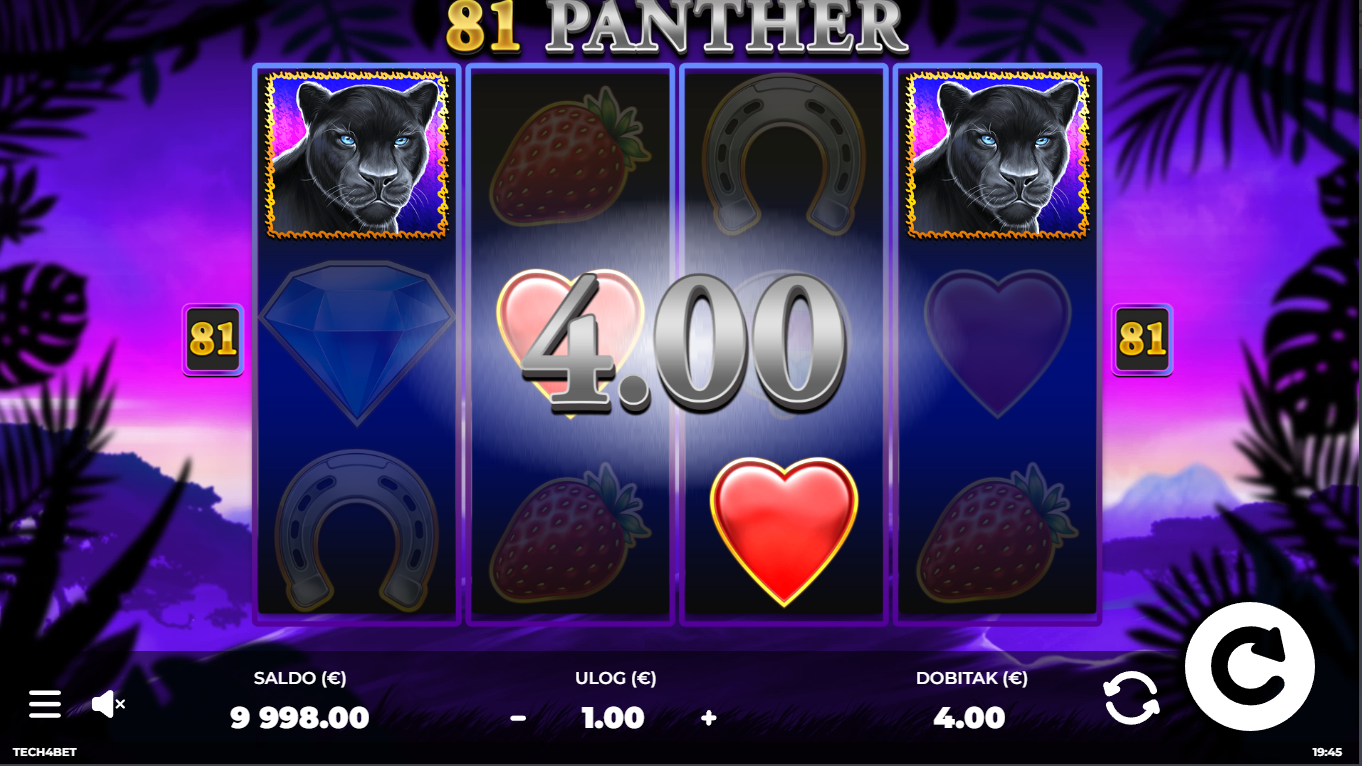This screenshot has height=766, width=1362.
Task: Select the panther symbol on fourth reel
Action: [x=998, y=155]
